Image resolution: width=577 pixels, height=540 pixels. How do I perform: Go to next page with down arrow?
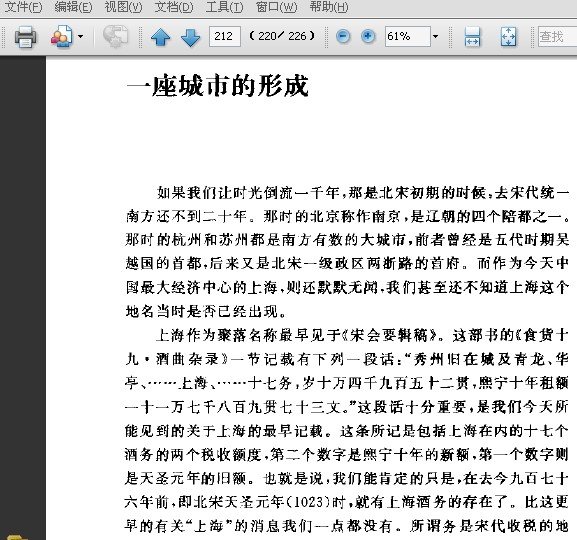point(191,37)
